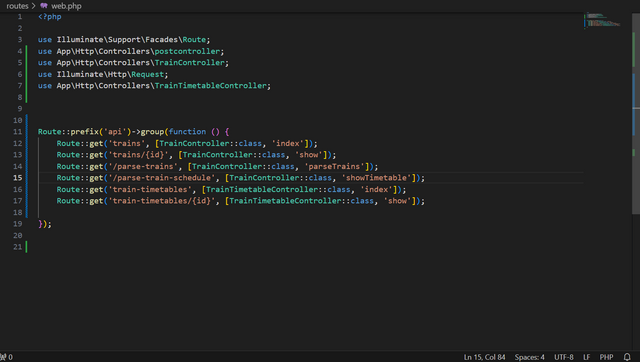Click 'Route' in the Facades import
Image resolution: width=640 pixels, height=362 pixels.
(x=194, y=40)
